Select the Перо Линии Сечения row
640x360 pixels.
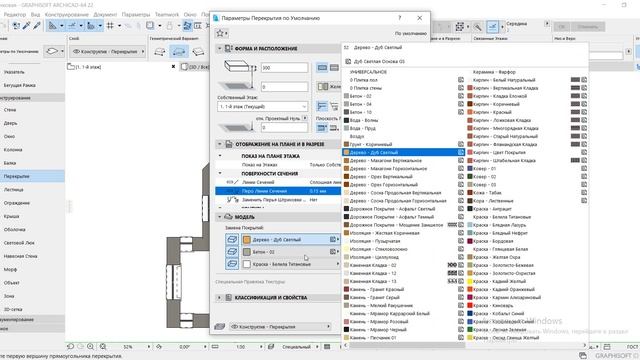[x=278, y=191]
